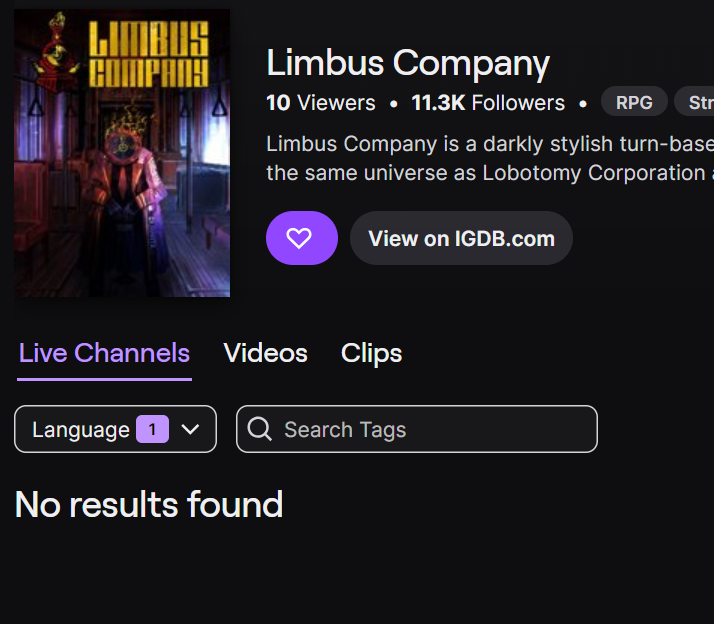Switch to the Live Channels tab
This screenshot has width=714, height=624.
(x=104, y=353)
